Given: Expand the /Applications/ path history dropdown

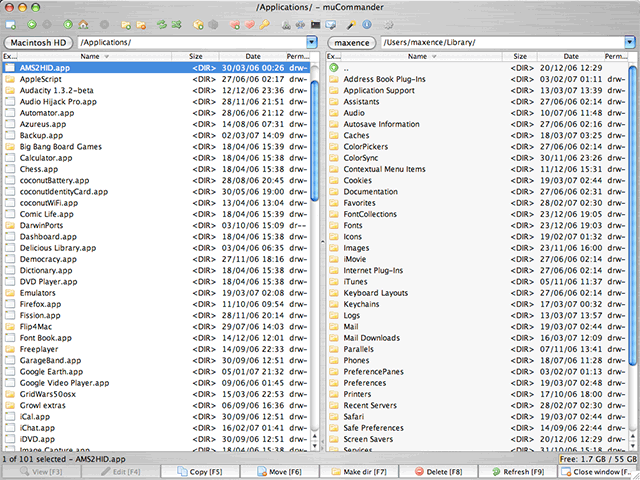Looking at the screenshot, I should pos(311,42).
